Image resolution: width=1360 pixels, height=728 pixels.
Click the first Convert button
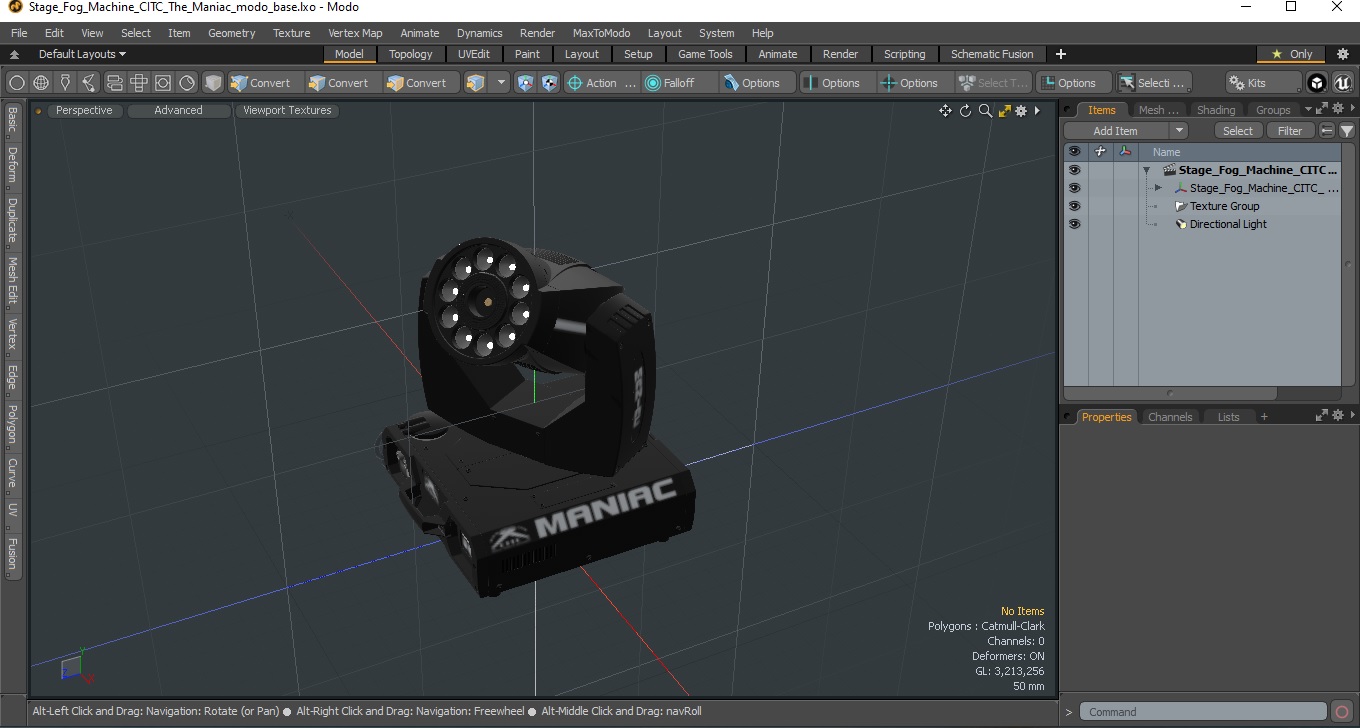point(264,83)
